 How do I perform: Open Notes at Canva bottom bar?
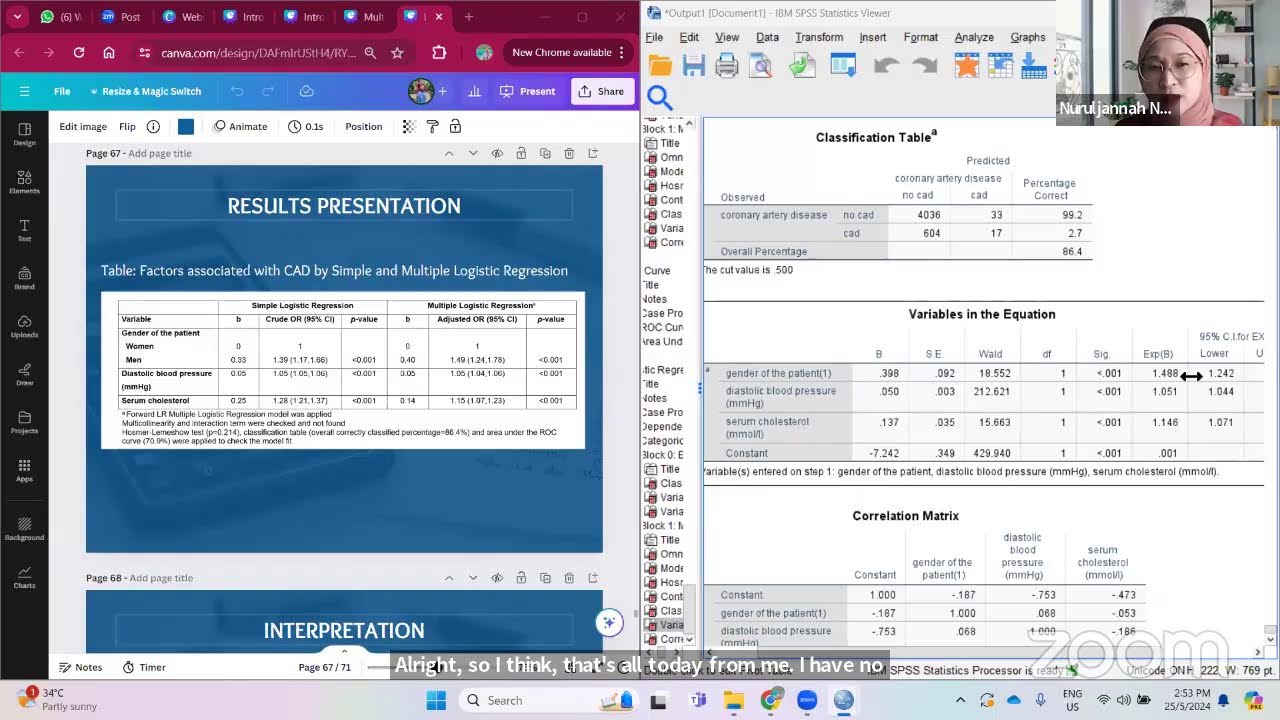click(81, 667)
